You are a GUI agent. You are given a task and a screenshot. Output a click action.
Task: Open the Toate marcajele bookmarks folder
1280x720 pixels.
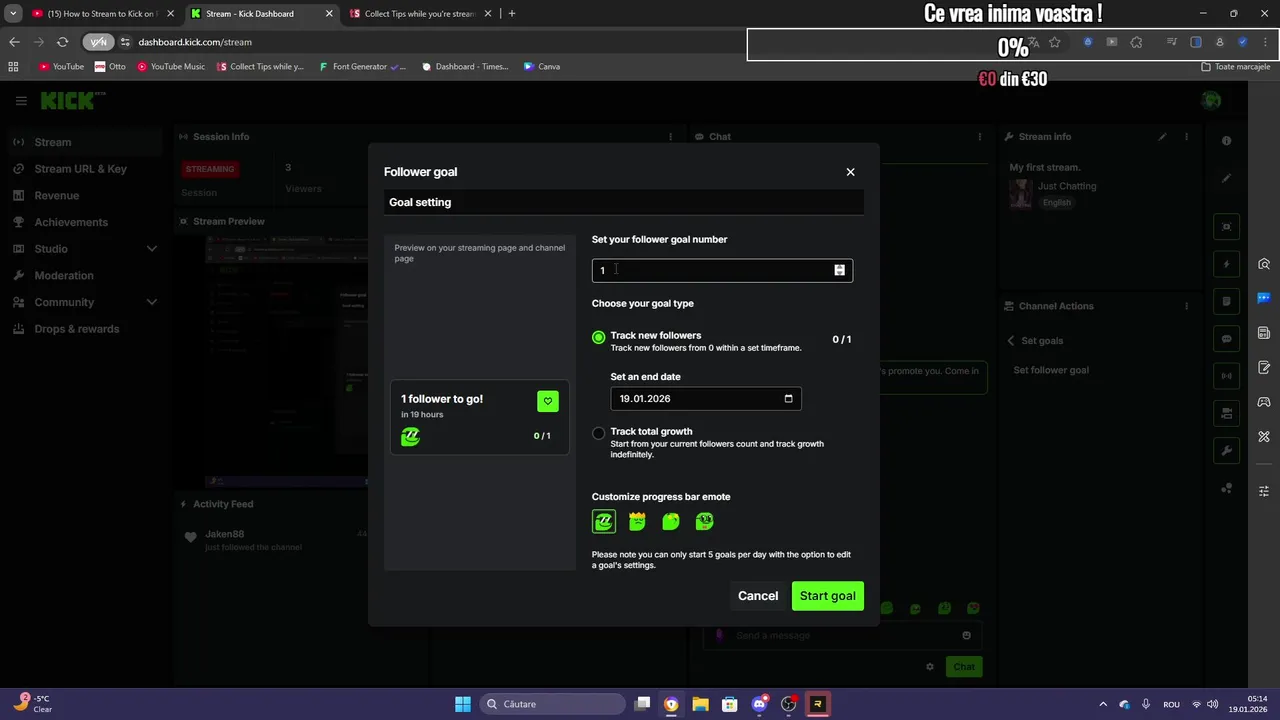pyautogui.click(x=1236, y=67)
